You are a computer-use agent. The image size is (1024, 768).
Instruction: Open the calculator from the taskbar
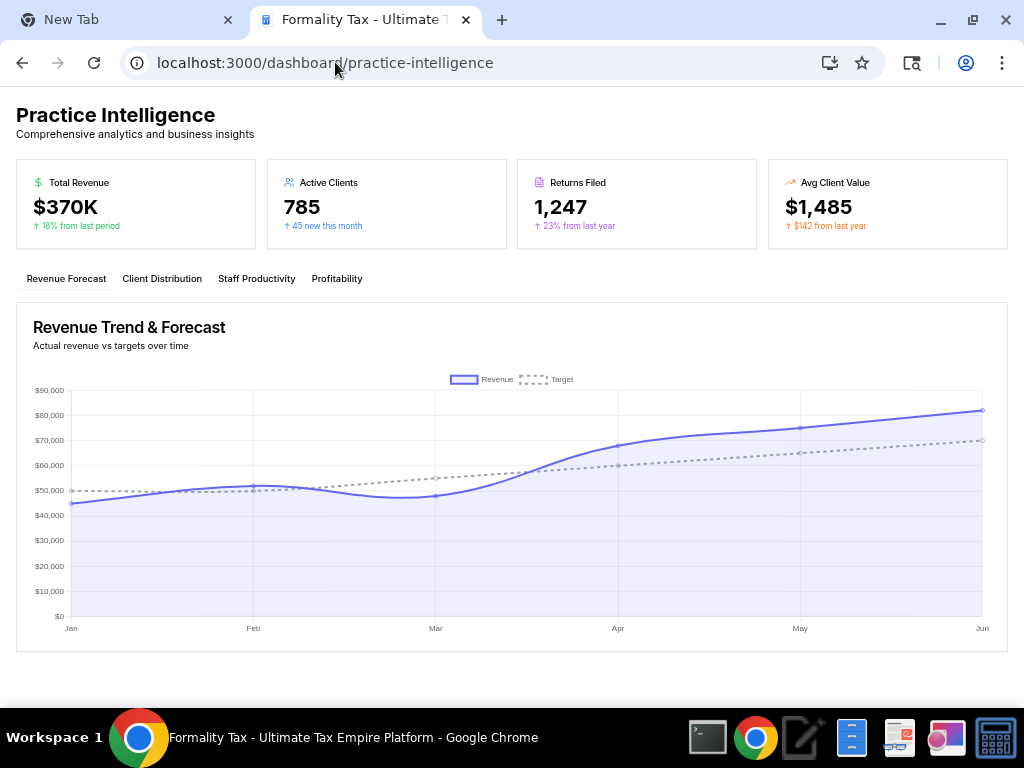pyautogui.click(x=995, y=738)
